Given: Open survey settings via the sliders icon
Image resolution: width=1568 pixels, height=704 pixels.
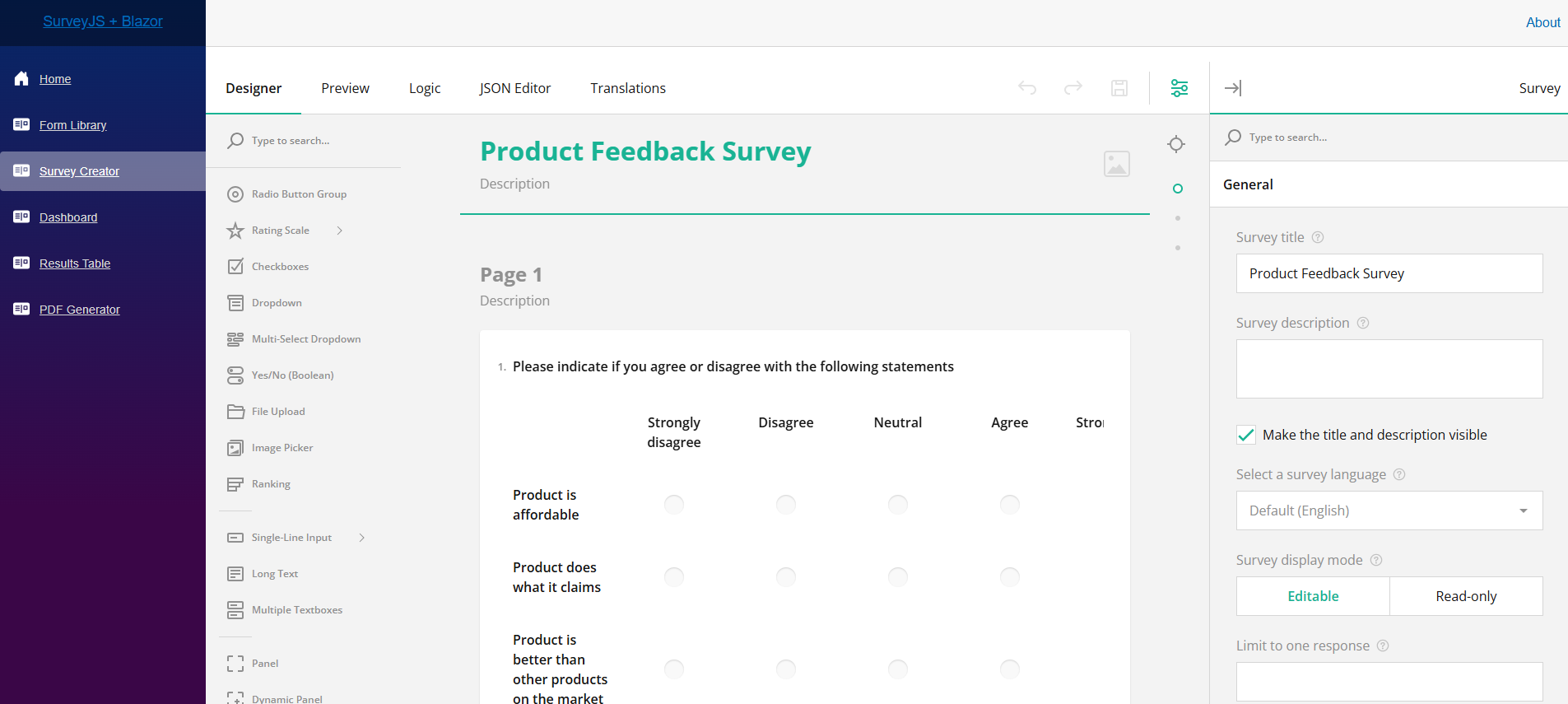Looking at the screenshot, I should coord(1179,88).
